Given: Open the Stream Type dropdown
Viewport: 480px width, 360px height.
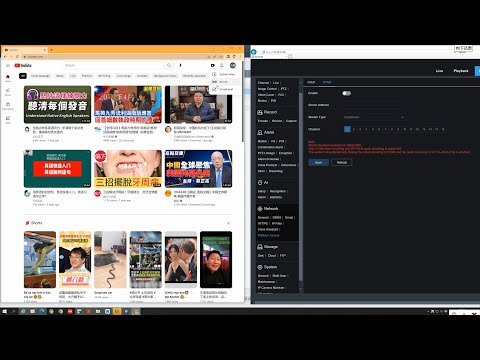Looking at the screenshot, I should (374, 117).
